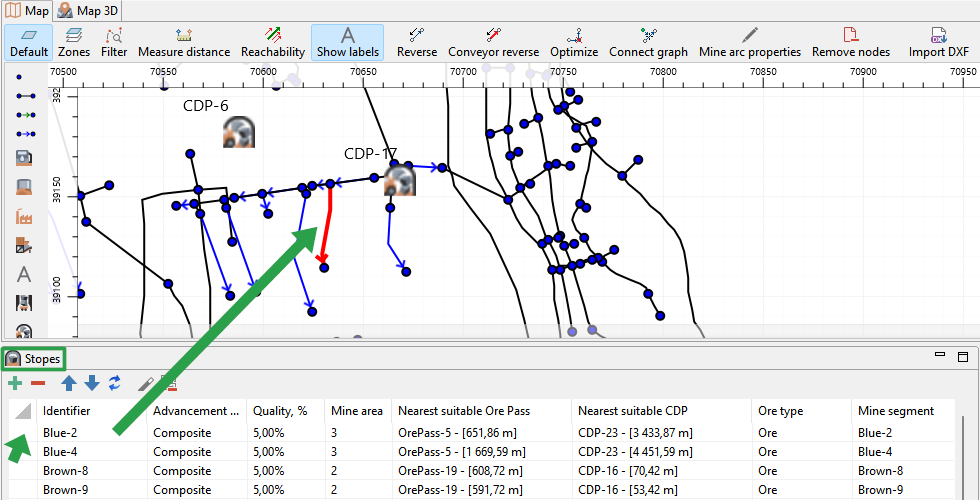This screenshot has width=980, height=500.
Task: Click the table corner select-all triangle
Action: click(22, 411)
